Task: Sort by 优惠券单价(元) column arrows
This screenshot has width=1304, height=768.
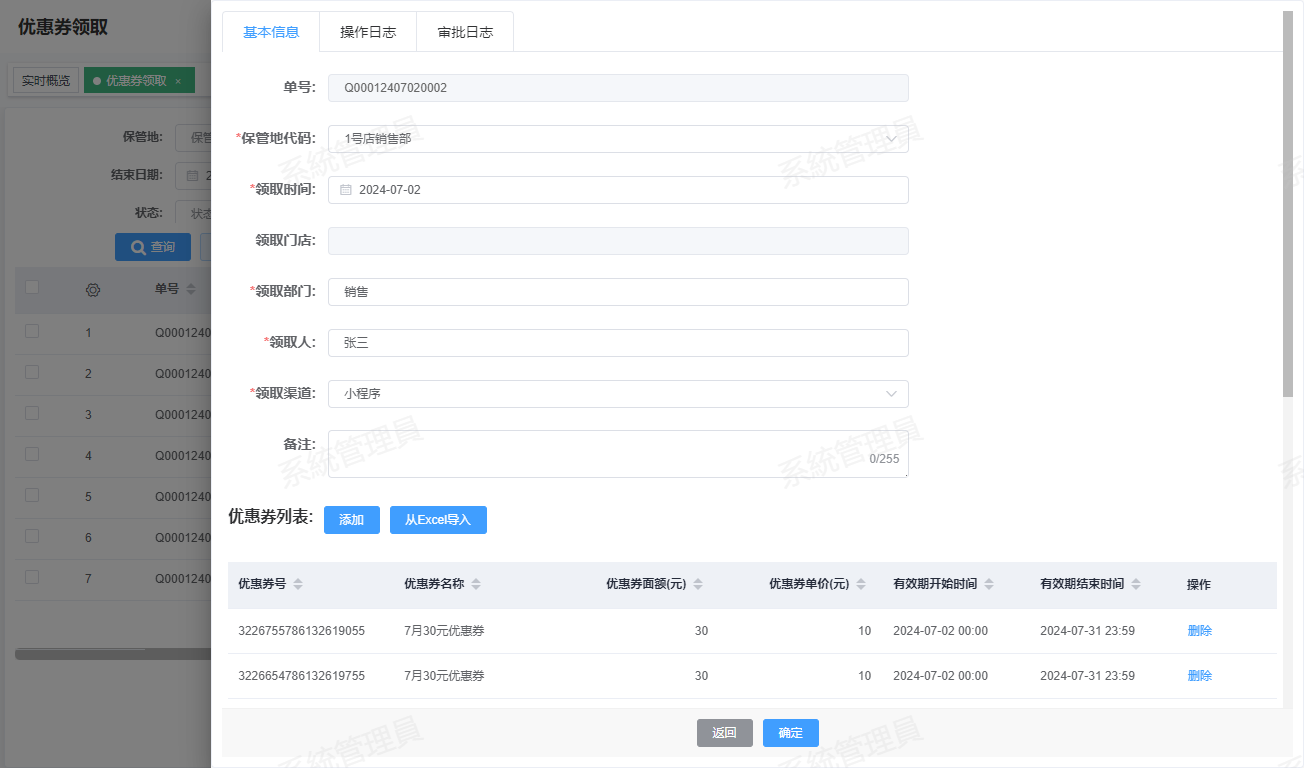Action: coord(861,584)
